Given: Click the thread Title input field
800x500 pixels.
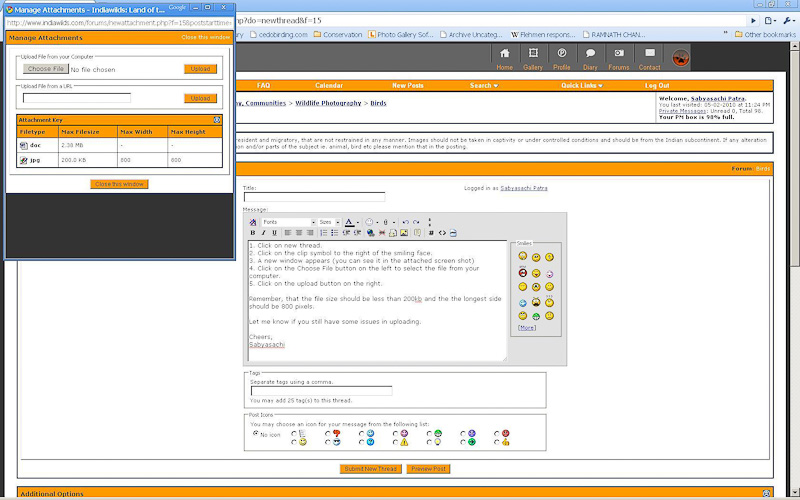Looking at the screenshot, I should [x=314, y=197].
